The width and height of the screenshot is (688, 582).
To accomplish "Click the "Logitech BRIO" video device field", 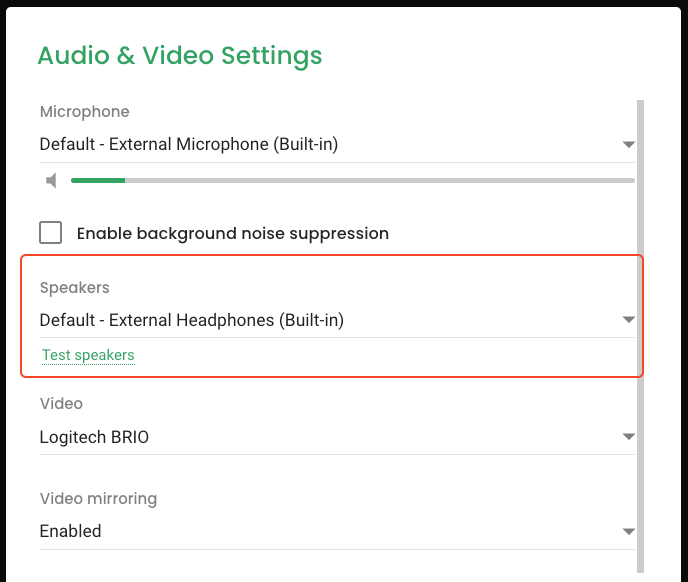I will point(94,437).
